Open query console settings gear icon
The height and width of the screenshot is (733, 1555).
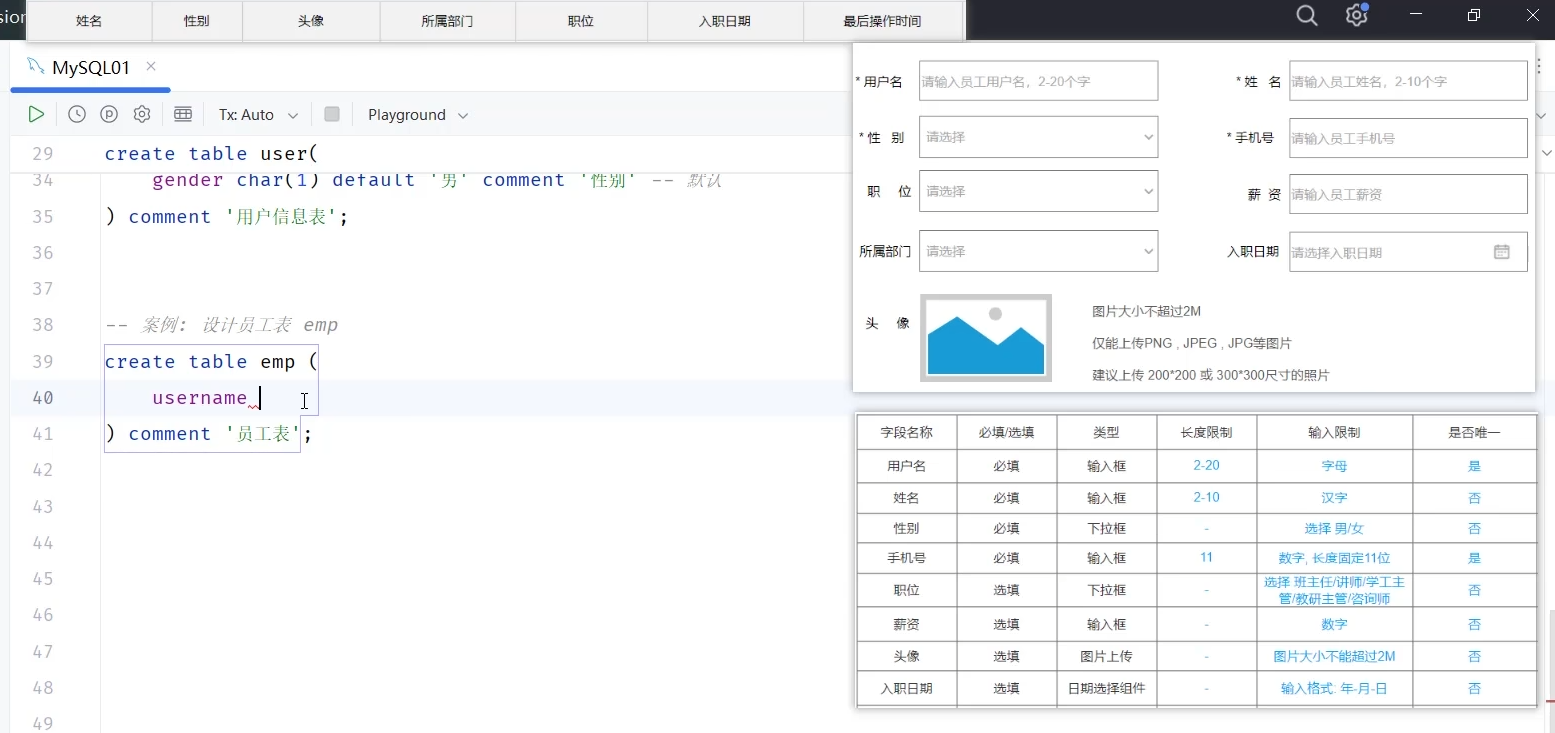coord(142,115)
